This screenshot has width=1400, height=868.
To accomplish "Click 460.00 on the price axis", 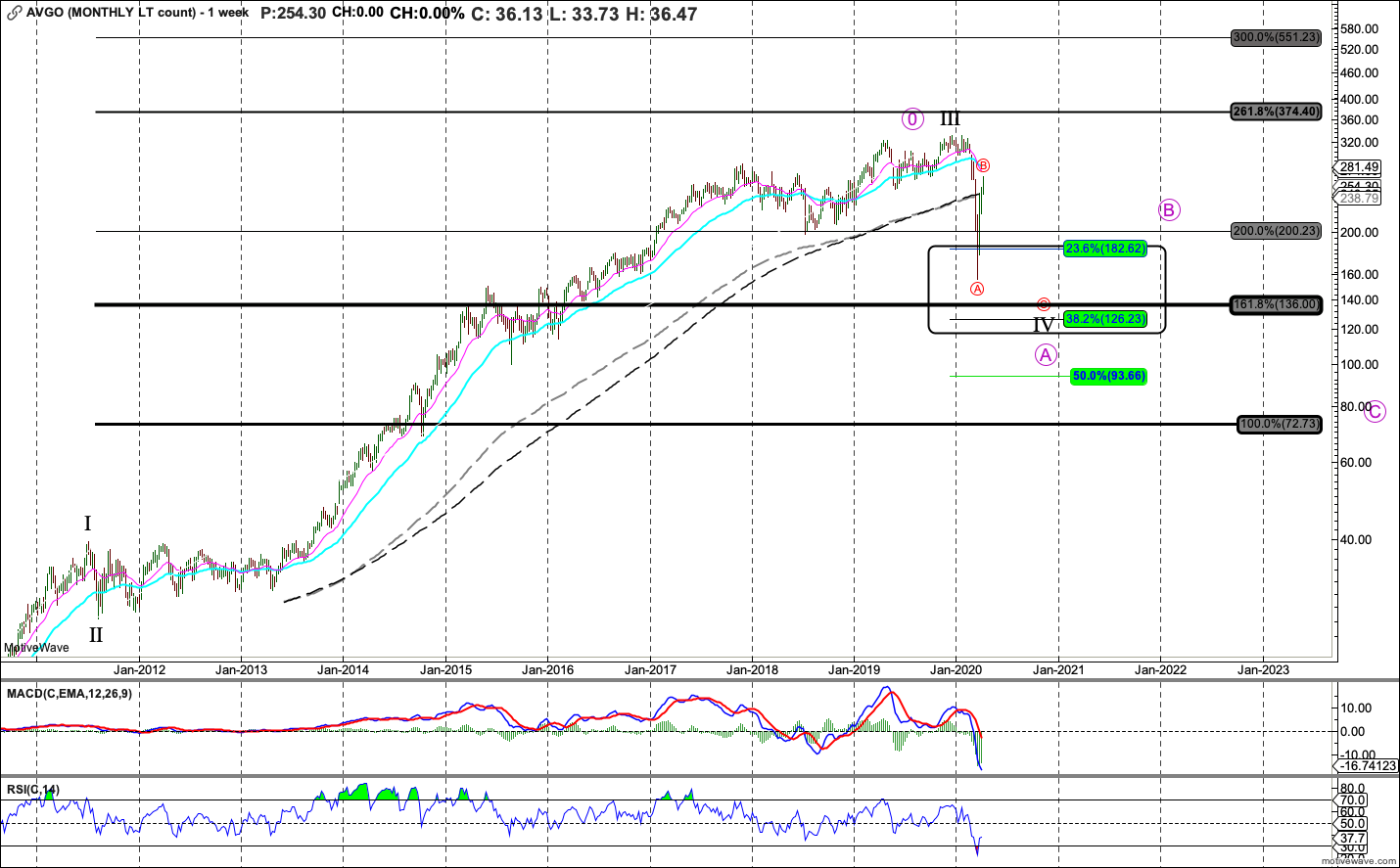I will (x=1360, y=72).
